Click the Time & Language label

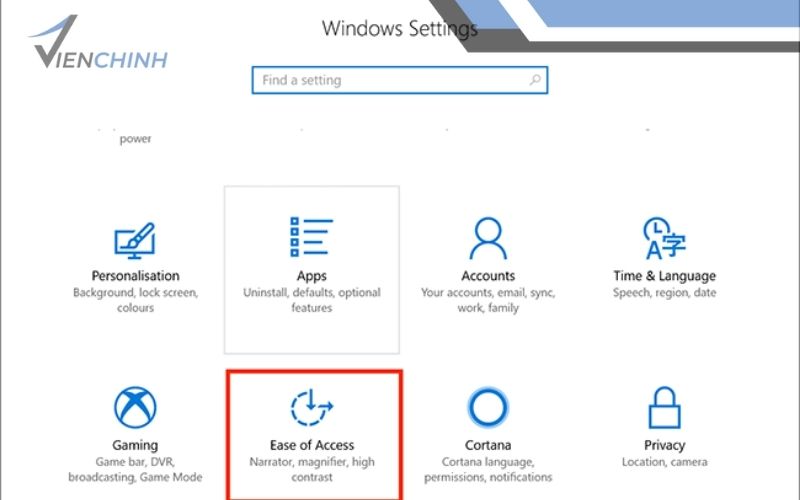click(x=664, y=276)
